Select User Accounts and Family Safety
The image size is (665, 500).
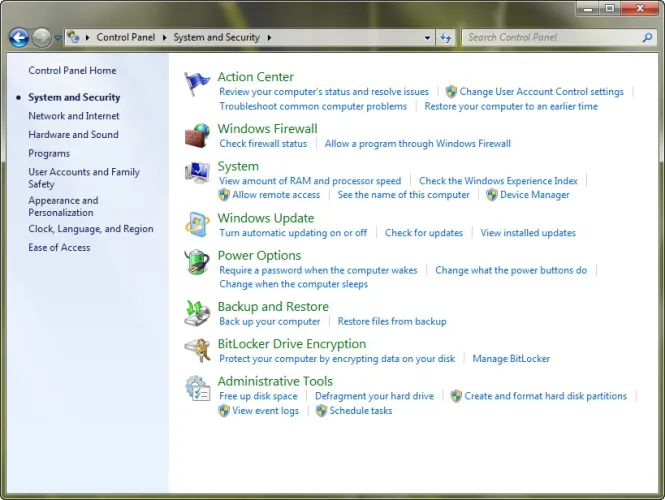[x=84, y=178]
